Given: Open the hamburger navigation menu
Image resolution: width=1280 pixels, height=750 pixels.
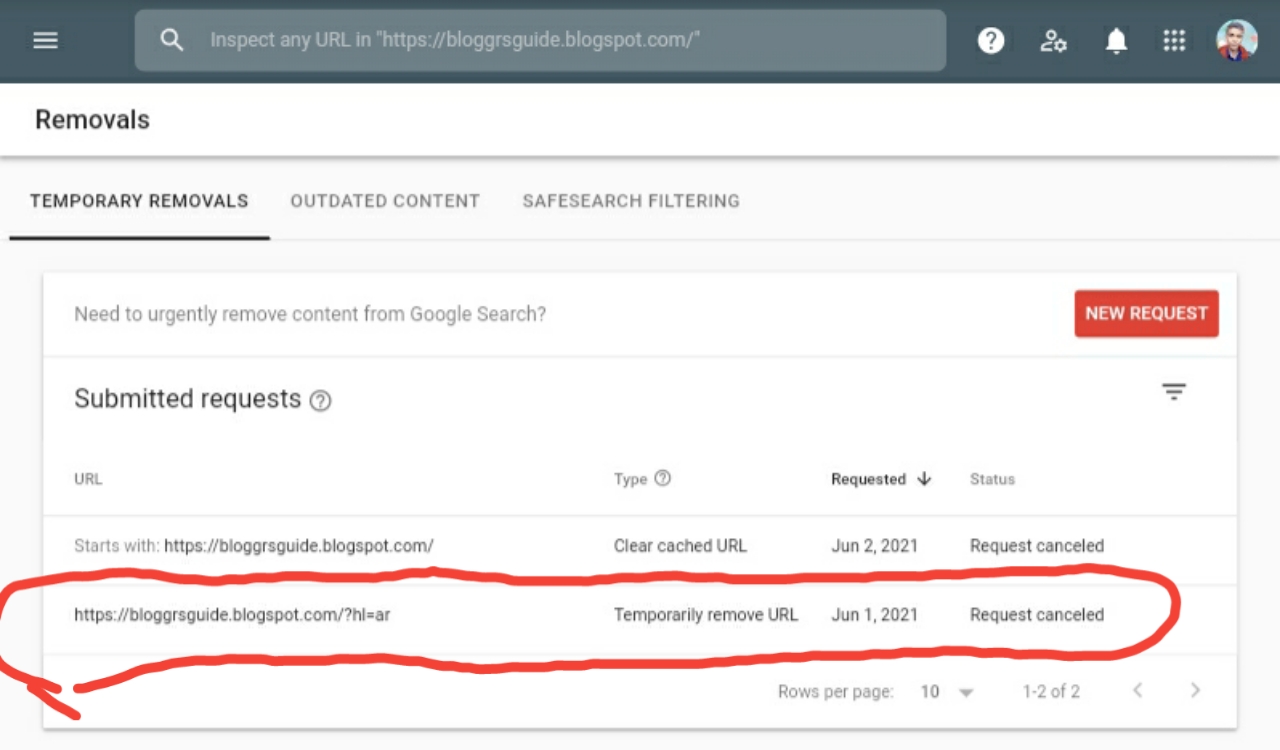Looking at the screenshot, I should tap(45, 40).
